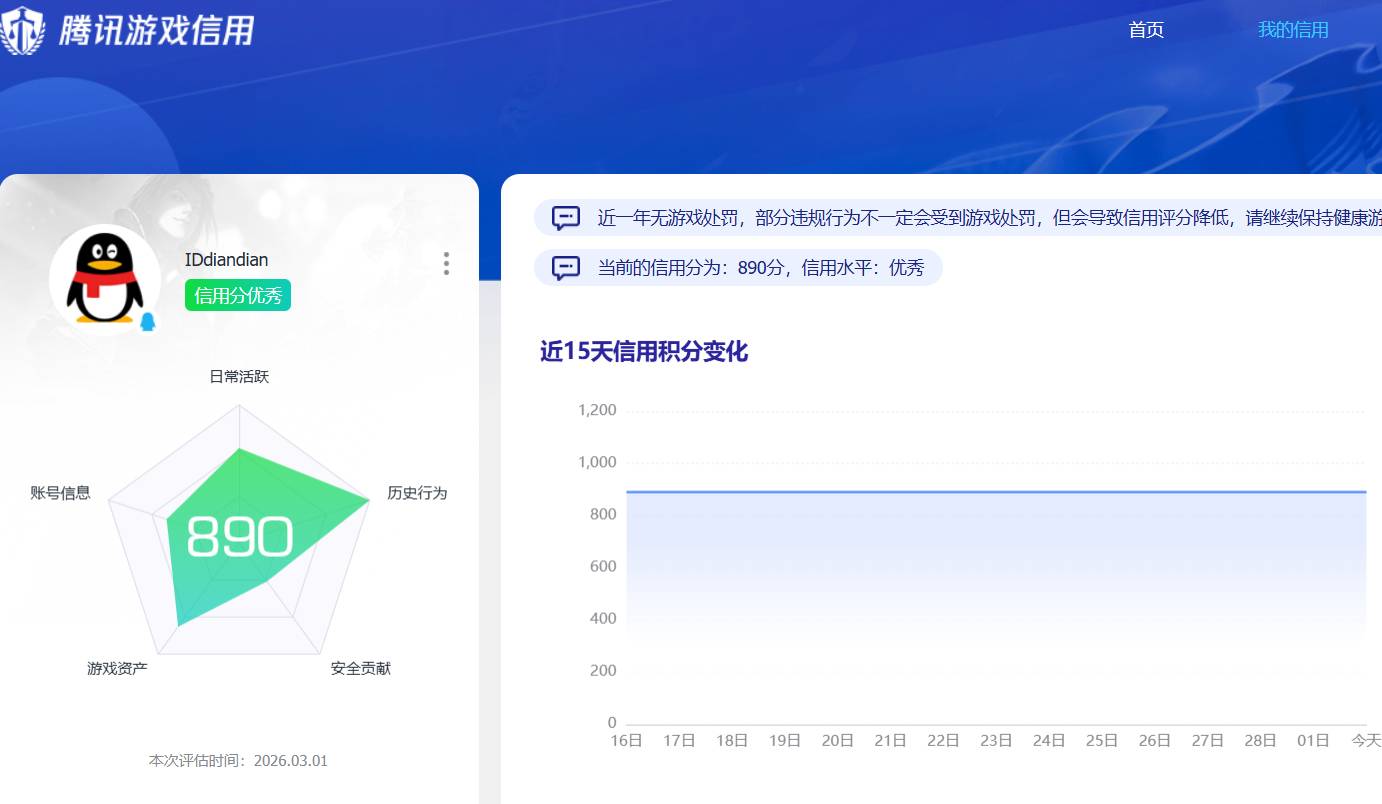This screenshot has width=1382, height=804.
Task: Click the 账号信息 radar chart label
Action: click(59, 493)
